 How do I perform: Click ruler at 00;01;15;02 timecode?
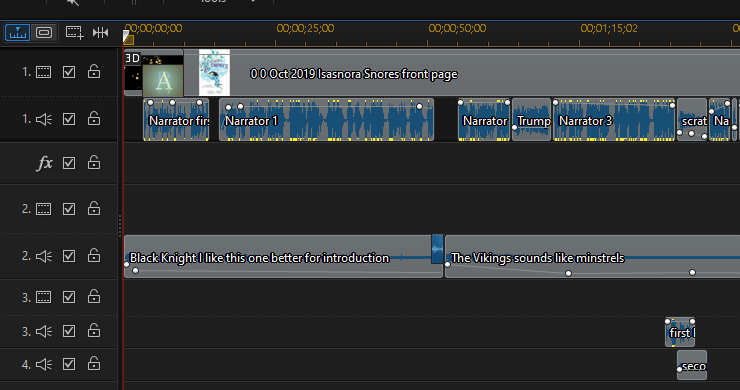(x=609, y=28)
